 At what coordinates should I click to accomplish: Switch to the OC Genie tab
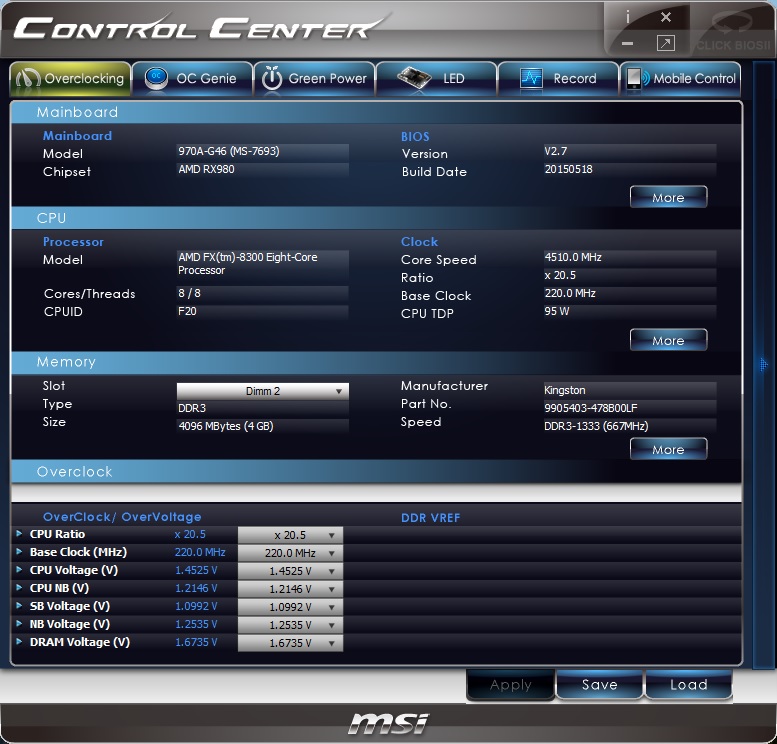pyautogui.click(x=192, y=78)
